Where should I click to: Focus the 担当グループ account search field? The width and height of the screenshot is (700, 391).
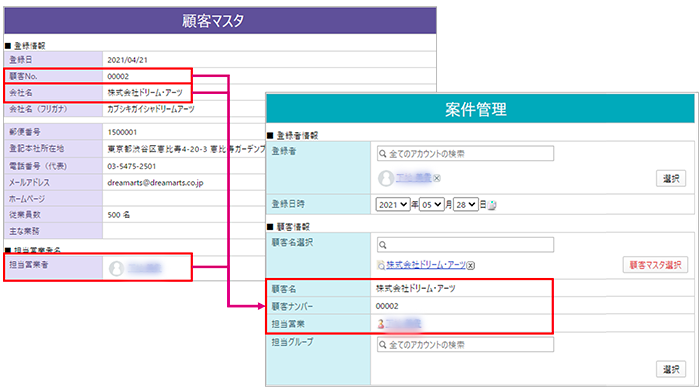(x=465, y=345)
